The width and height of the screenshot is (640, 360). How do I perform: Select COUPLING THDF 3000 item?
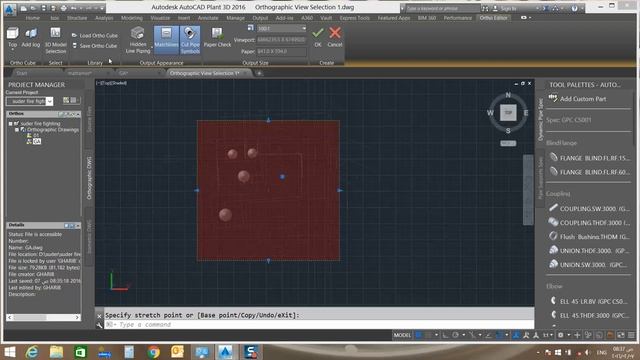point(589,223)
